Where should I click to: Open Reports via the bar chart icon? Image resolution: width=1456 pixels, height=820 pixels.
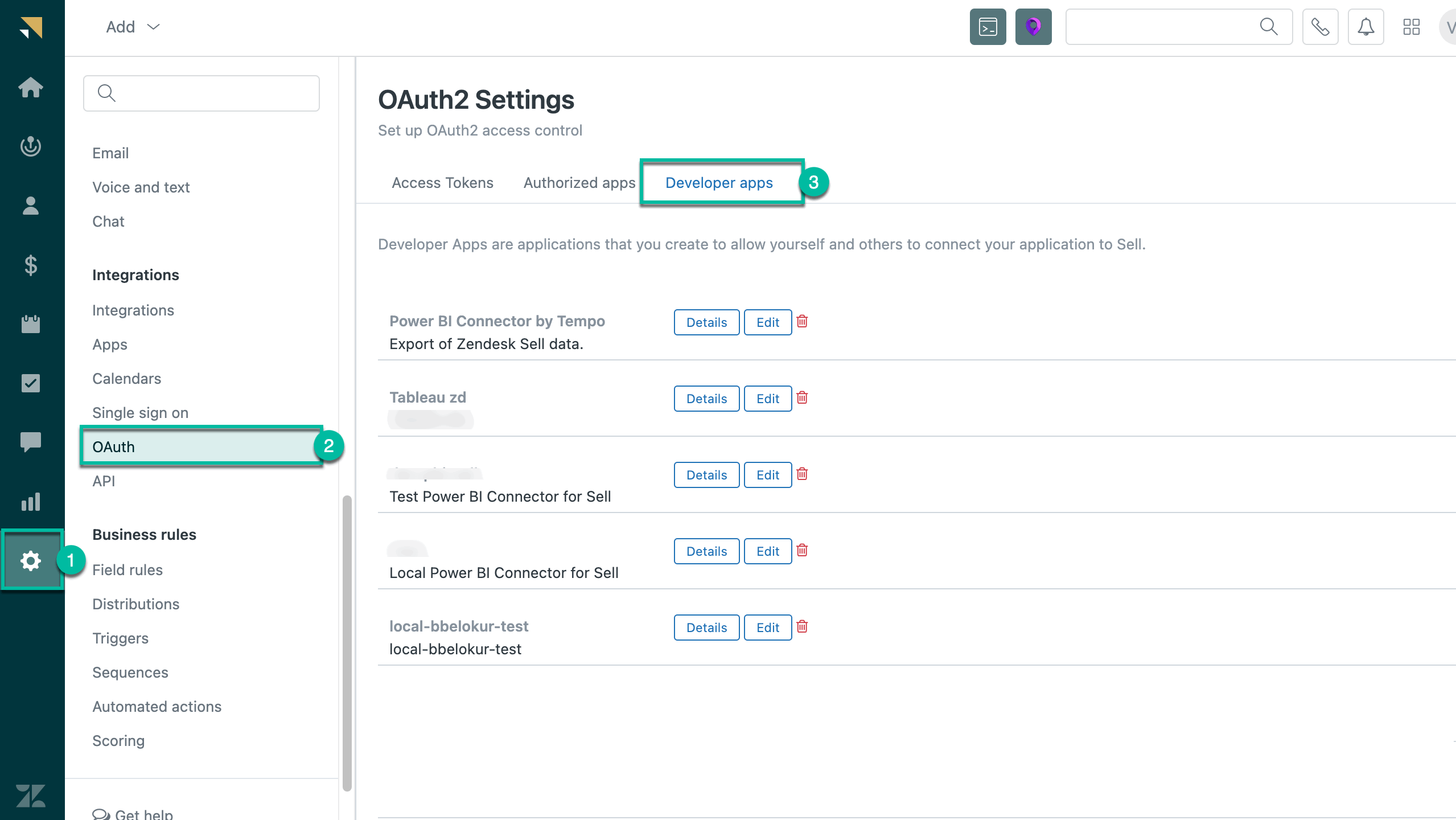click(x=31, y=501)
